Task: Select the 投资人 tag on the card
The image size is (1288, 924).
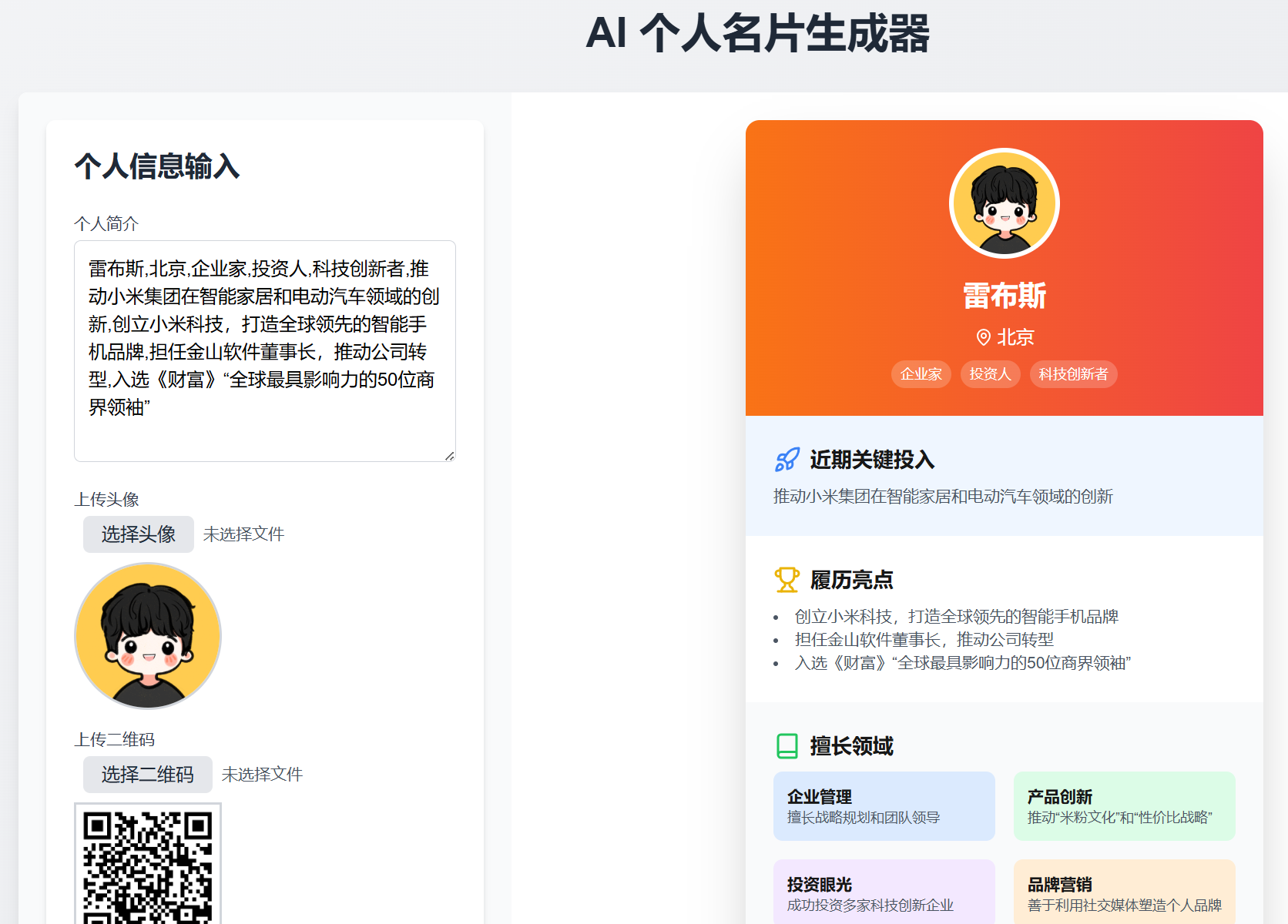Action: [991, 374]
